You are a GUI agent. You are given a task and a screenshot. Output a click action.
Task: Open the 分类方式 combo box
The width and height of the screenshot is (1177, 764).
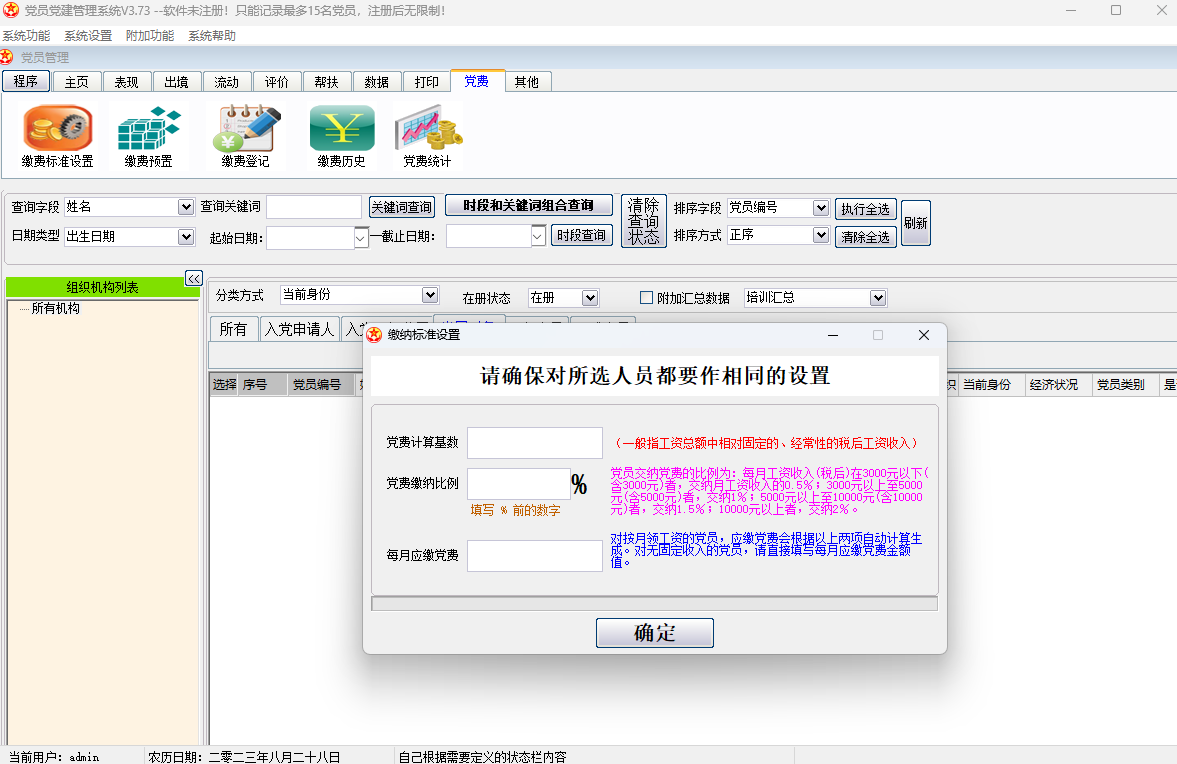tap(430, 295)
